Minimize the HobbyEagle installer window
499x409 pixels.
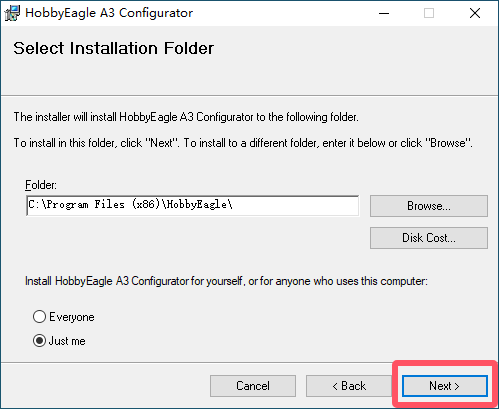pyautogui.click(x=384, y=13)
